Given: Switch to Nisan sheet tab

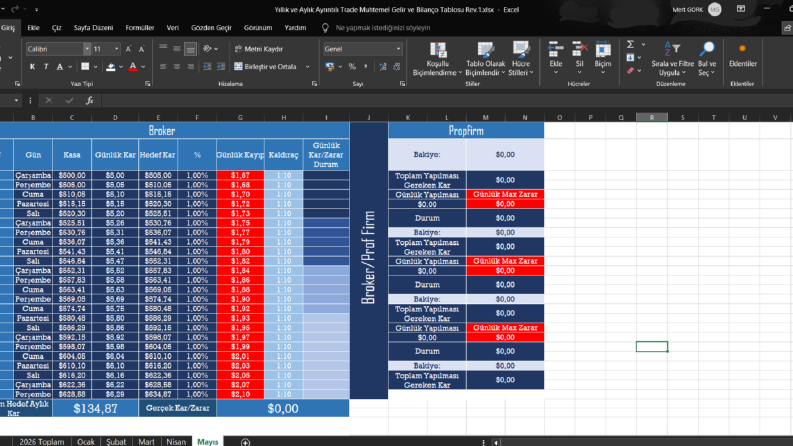Looking at the screenshot, I should click(x=176, y=441).
